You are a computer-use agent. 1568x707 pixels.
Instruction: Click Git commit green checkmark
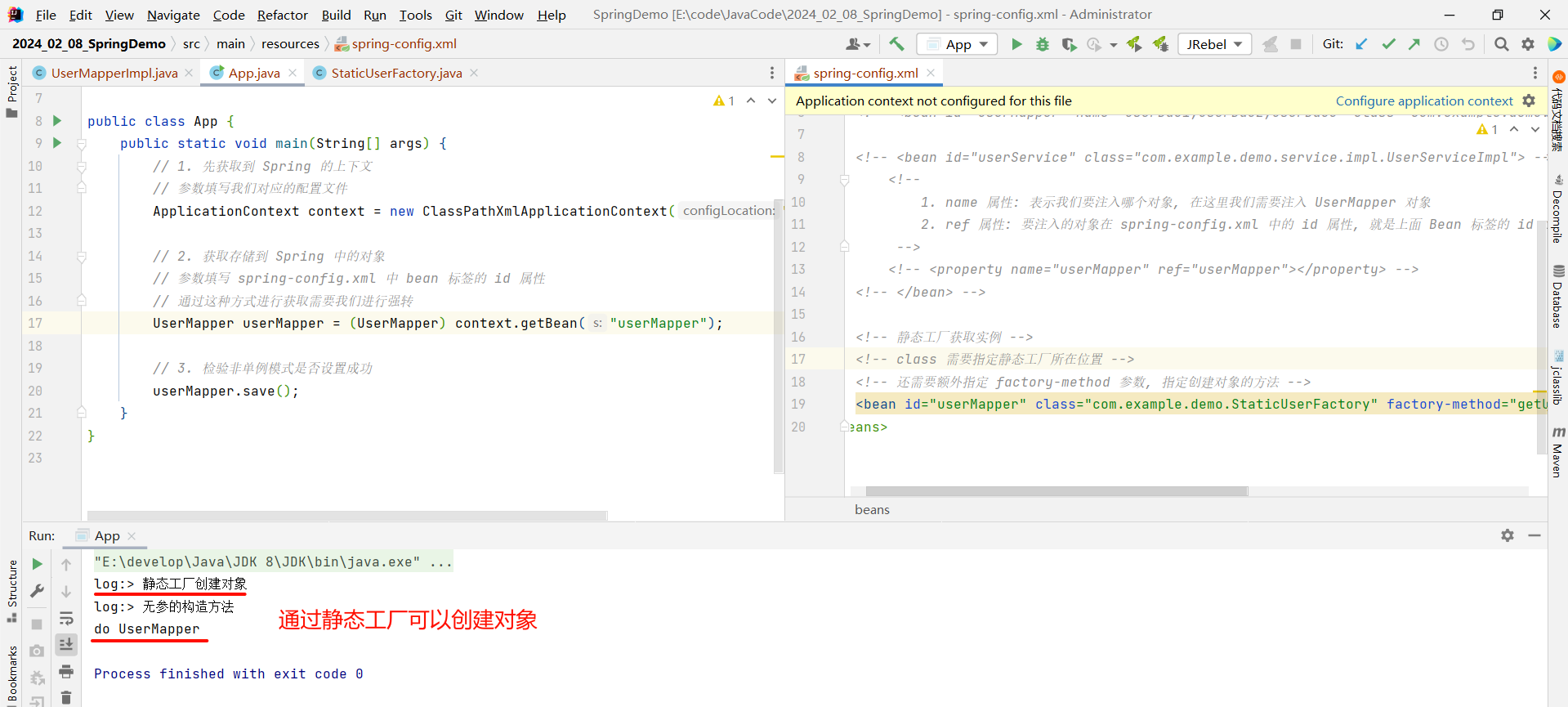(x=1388, y=44)
